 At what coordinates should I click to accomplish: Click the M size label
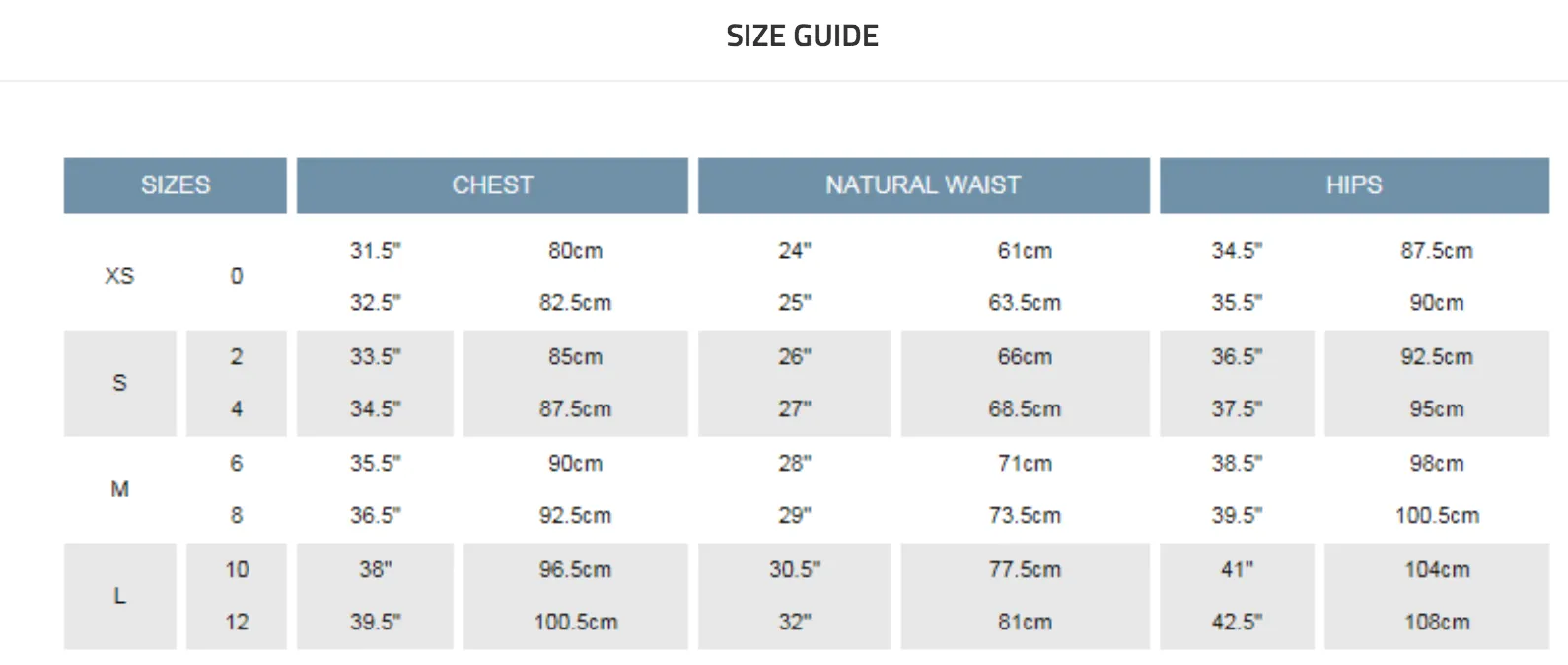point(120,489)
